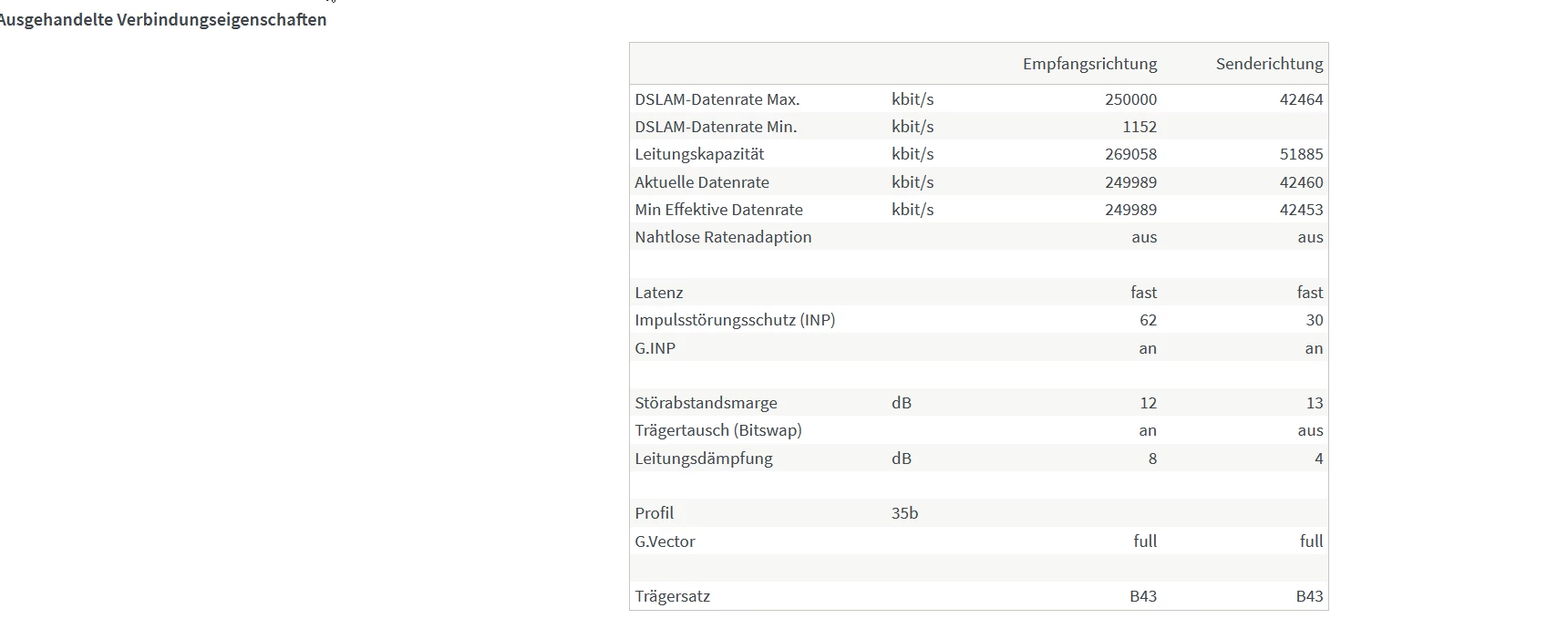This screenshot has width=1568, height=629.
Task: Click the Empfangsrichtung column header
Action: coord(1089,64)
